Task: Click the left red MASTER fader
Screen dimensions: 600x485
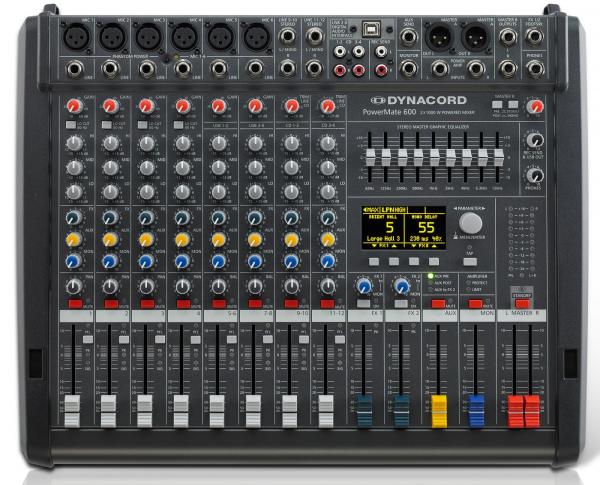Action: click(515, 412)
